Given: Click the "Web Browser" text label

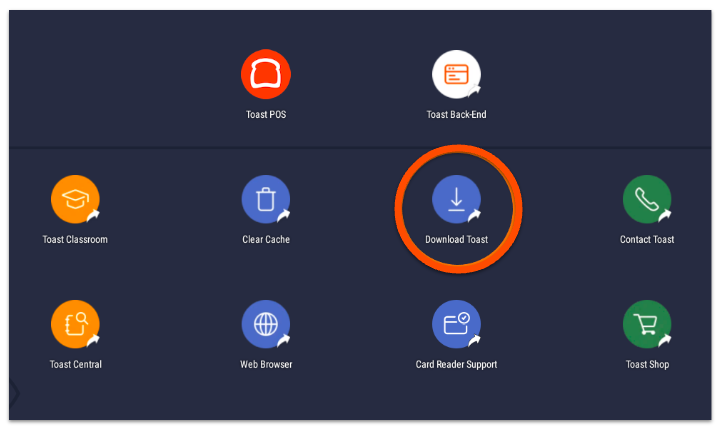Looking at the screenshot, I should click(266, 365).
